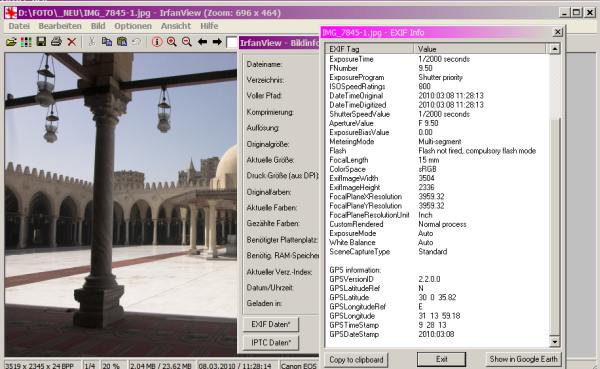Open the Bild menu
Viewport: 600px width, 369px height.
click(x=98, y=26)
